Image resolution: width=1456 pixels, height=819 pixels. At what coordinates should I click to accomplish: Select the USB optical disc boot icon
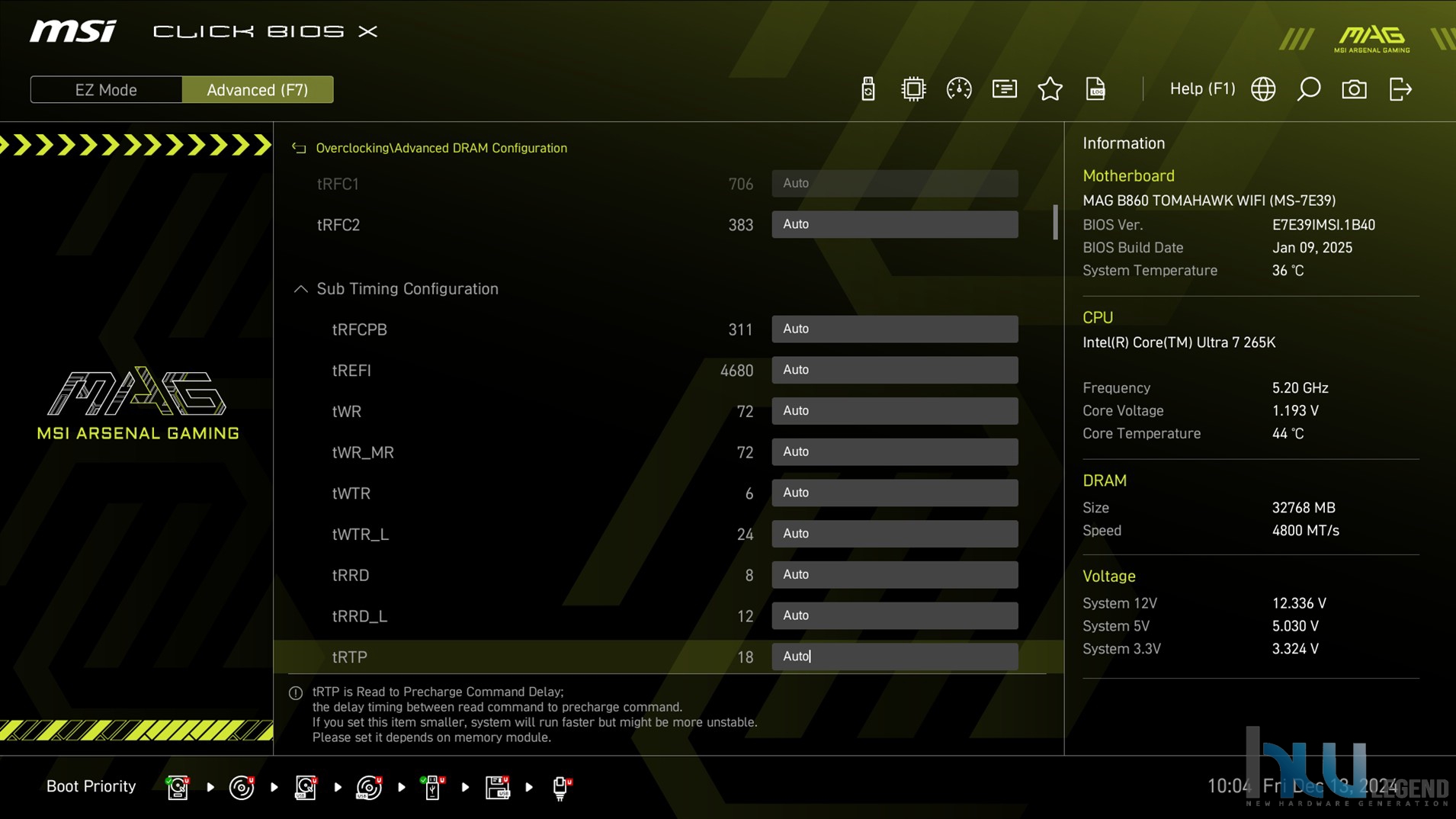click(x=369, y=787)
